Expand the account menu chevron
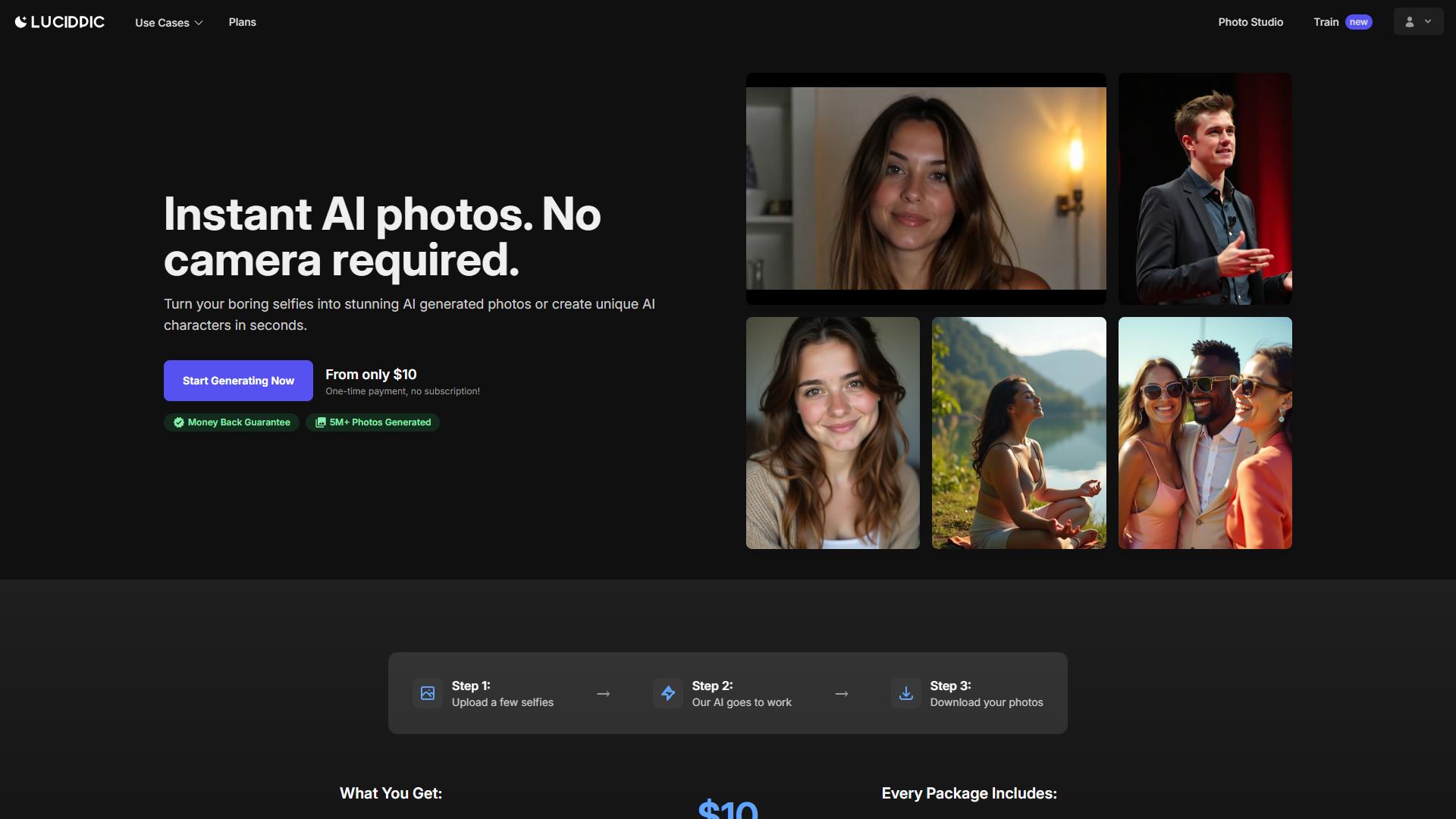The height and width of the screenshot is (819, 1456). pyautogui.click(x=1428, y=22)
